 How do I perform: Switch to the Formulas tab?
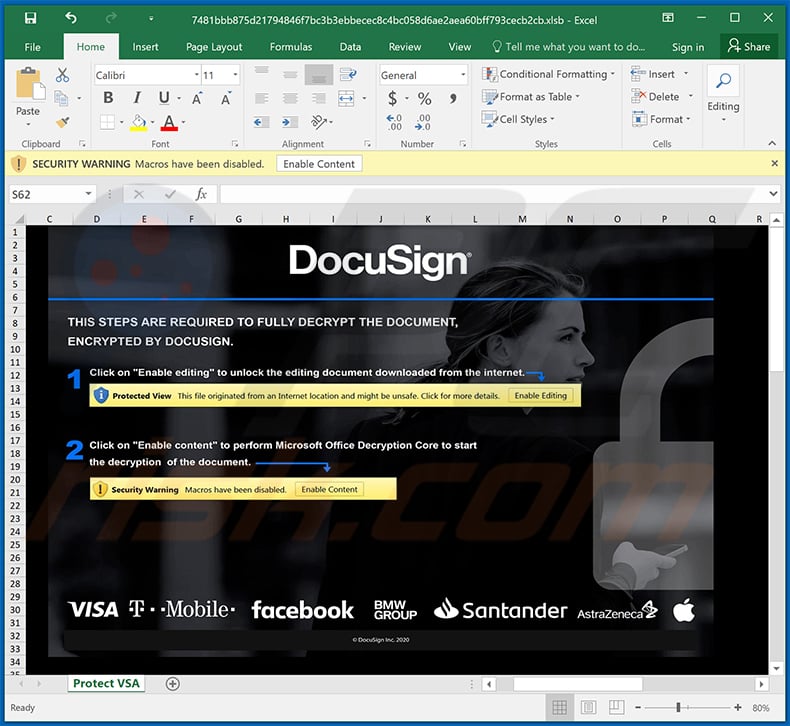(x=291, y=47)
